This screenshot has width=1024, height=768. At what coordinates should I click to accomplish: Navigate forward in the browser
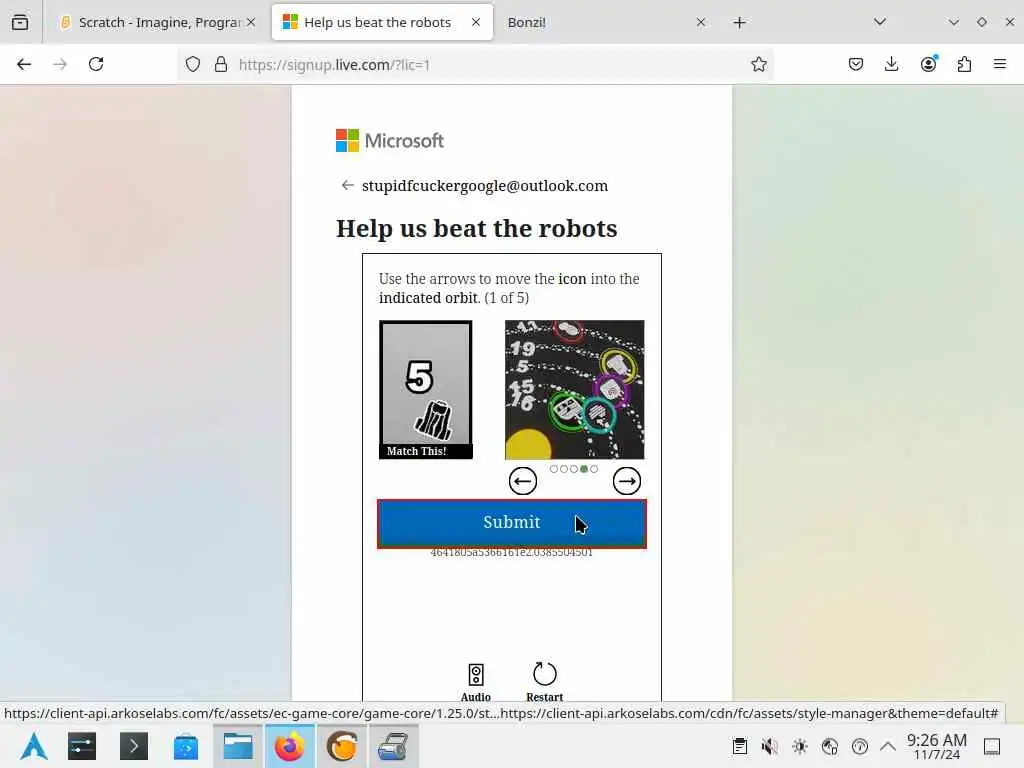[60, 64]
